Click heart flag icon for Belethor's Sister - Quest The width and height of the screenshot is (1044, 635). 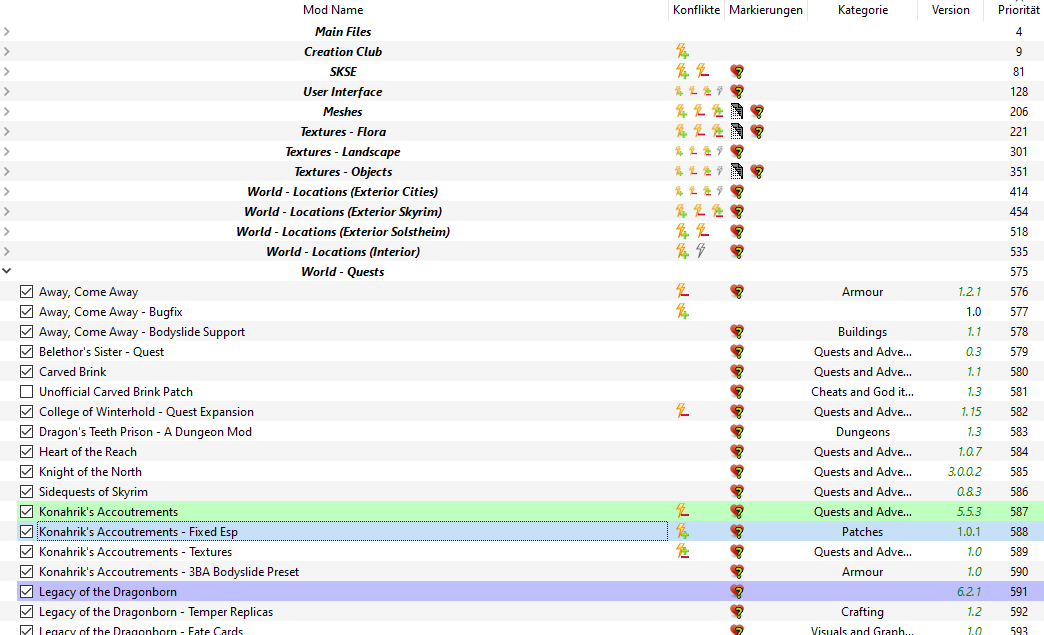(737, 351)
